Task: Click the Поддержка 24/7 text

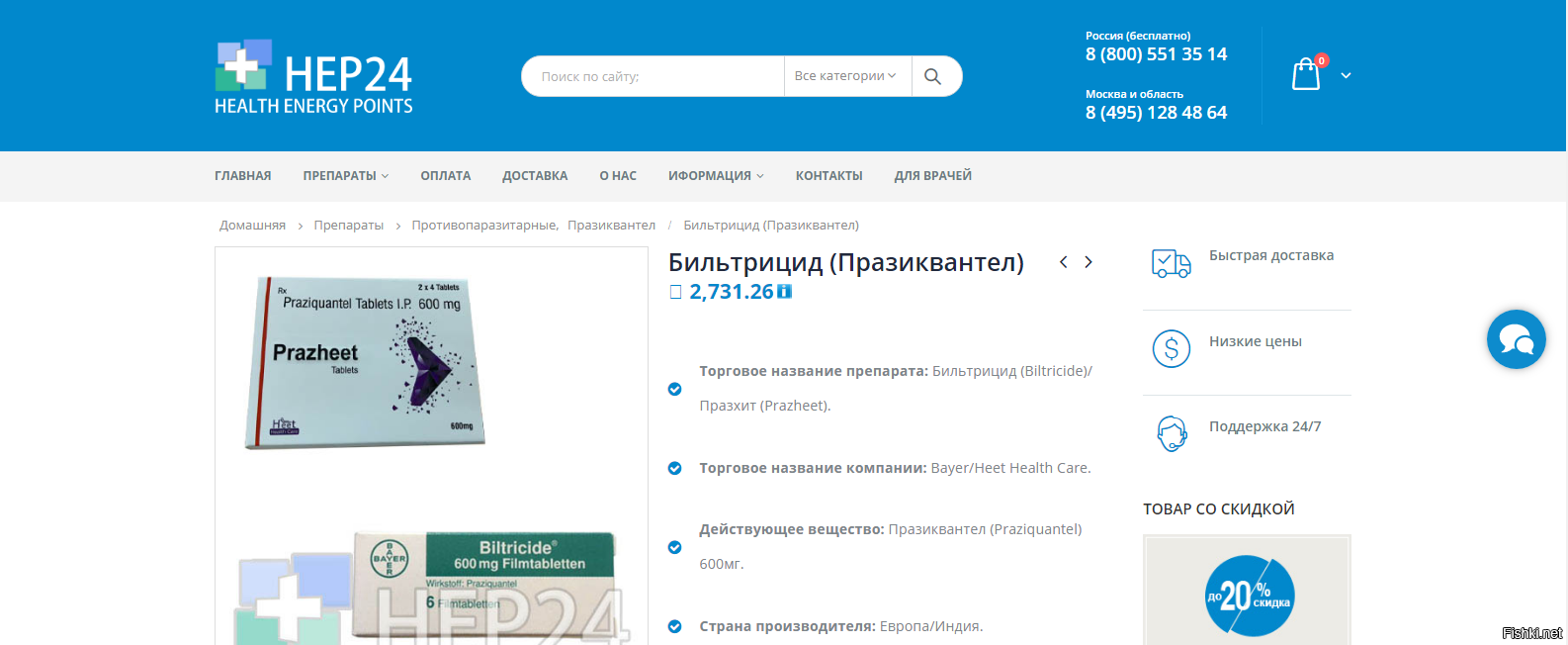Action: tap(1265, 426)
